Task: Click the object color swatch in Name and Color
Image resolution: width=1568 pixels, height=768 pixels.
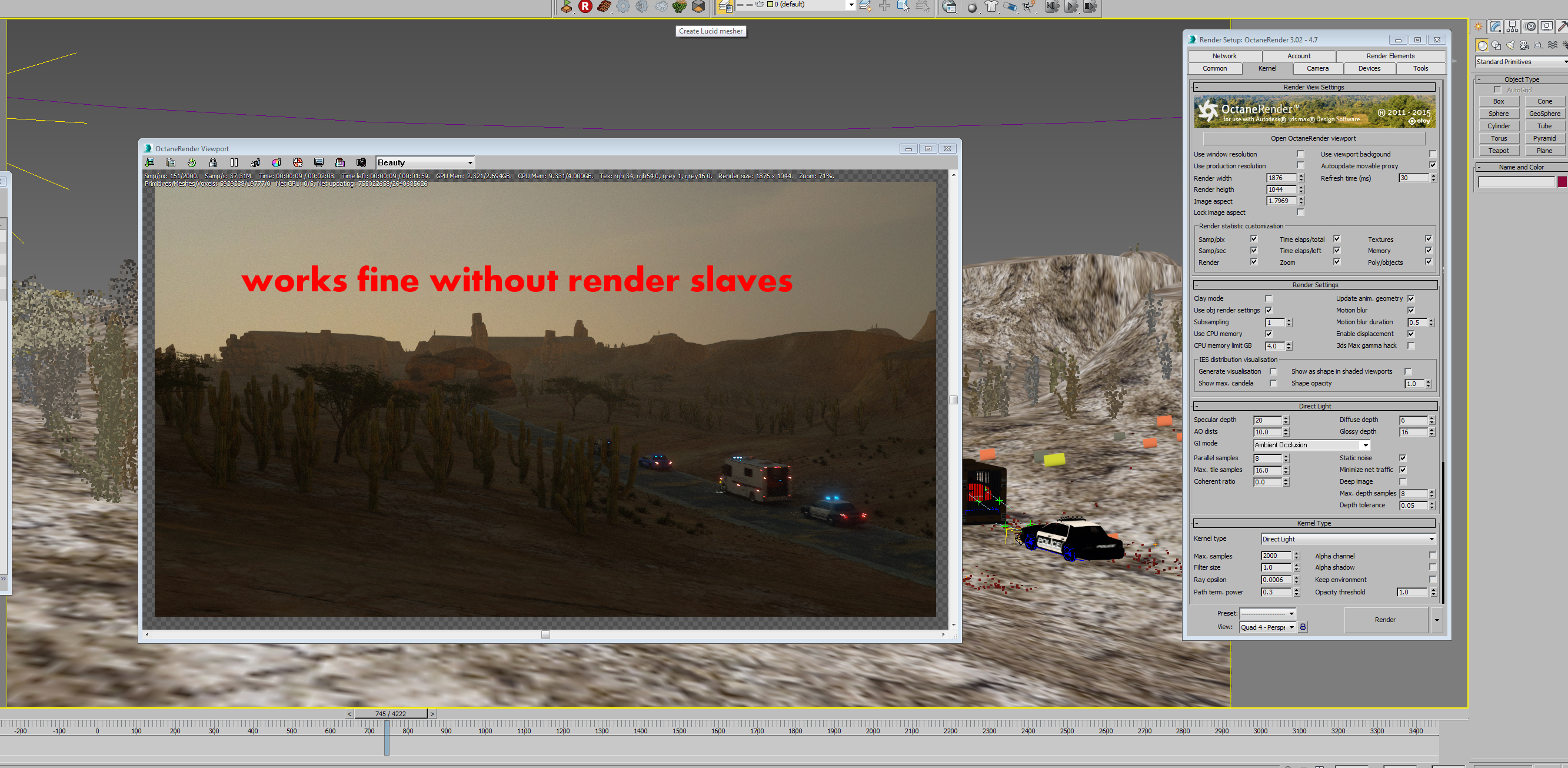Action: point(1562,181)
